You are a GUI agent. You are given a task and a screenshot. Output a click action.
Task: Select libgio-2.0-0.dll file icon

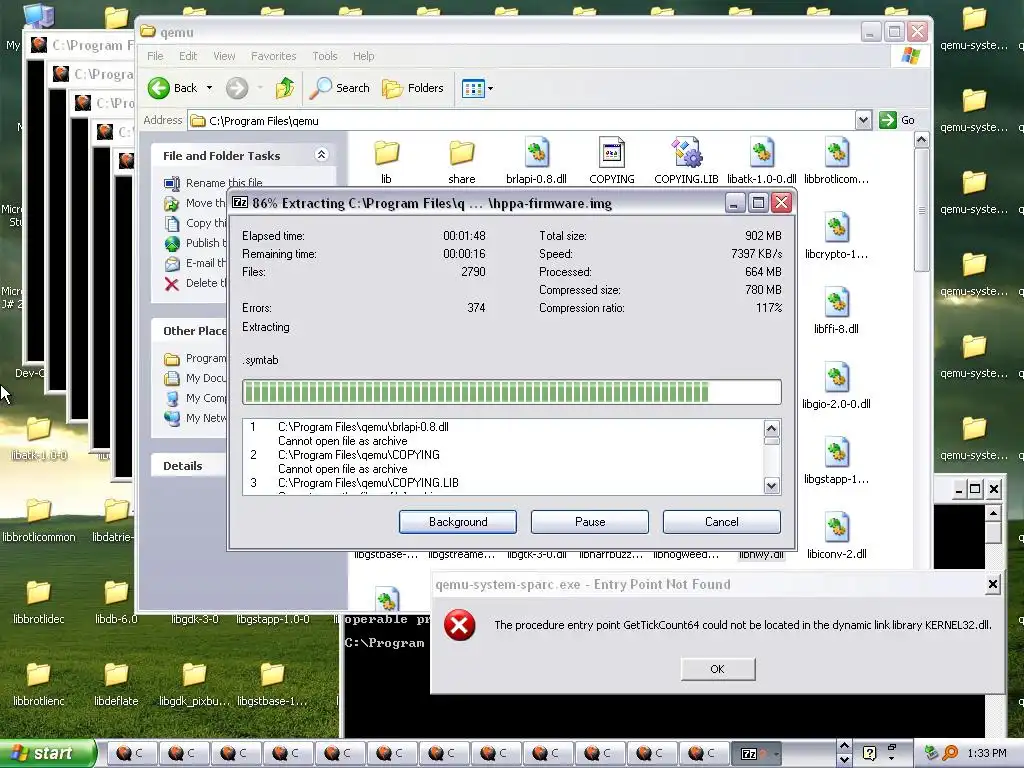coord(837,378)
